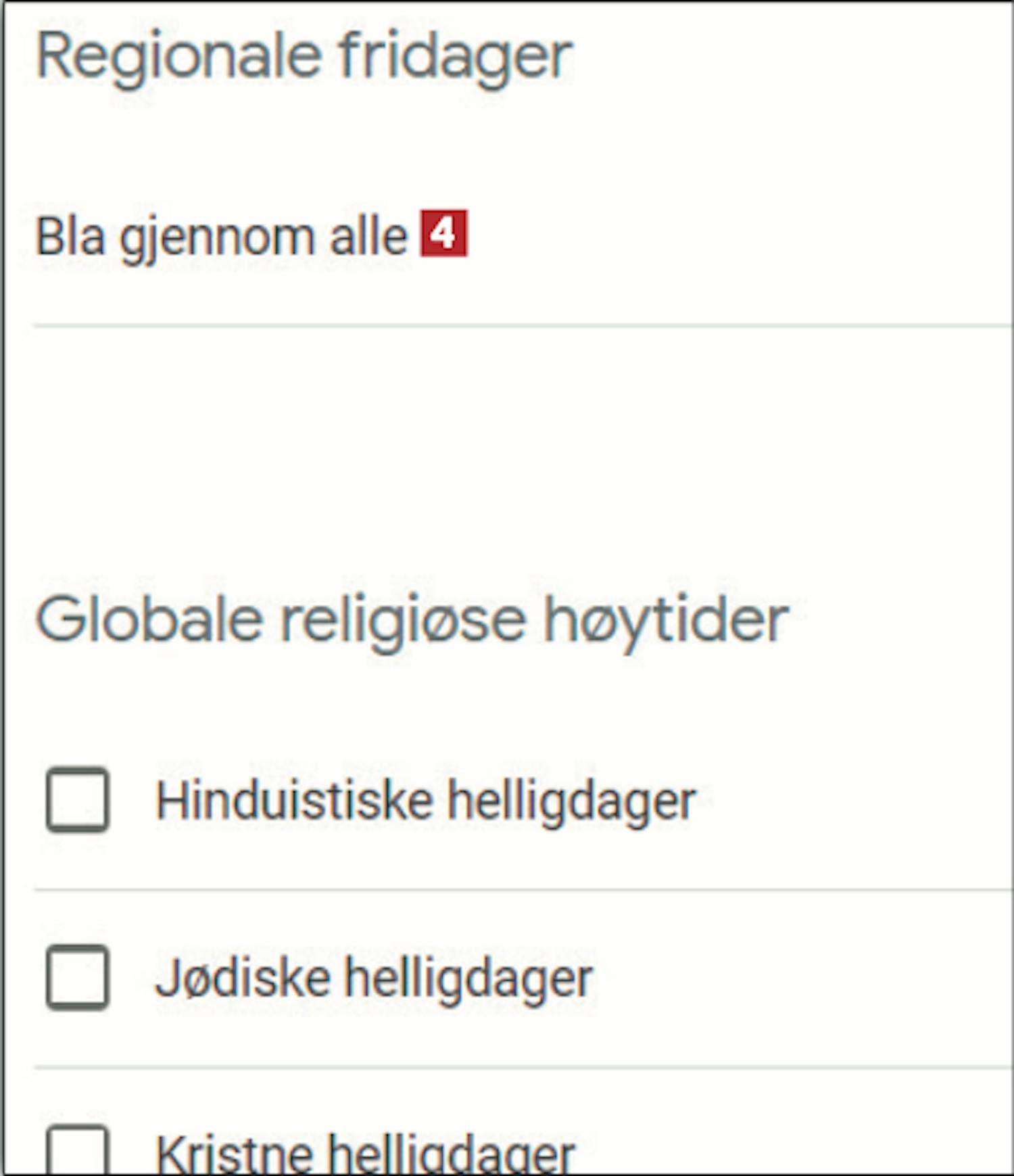Enable the Hinduistiske helligdager checkbox

click(x=78, y=799)
